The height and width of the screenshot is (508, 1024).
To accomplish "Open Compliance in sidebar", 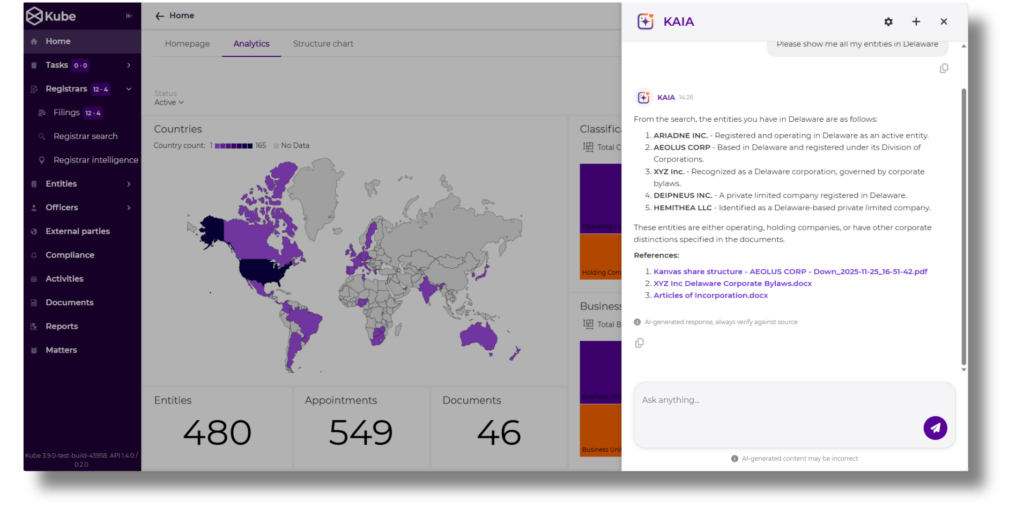I will pyautogui.click(x=70, y=255).
